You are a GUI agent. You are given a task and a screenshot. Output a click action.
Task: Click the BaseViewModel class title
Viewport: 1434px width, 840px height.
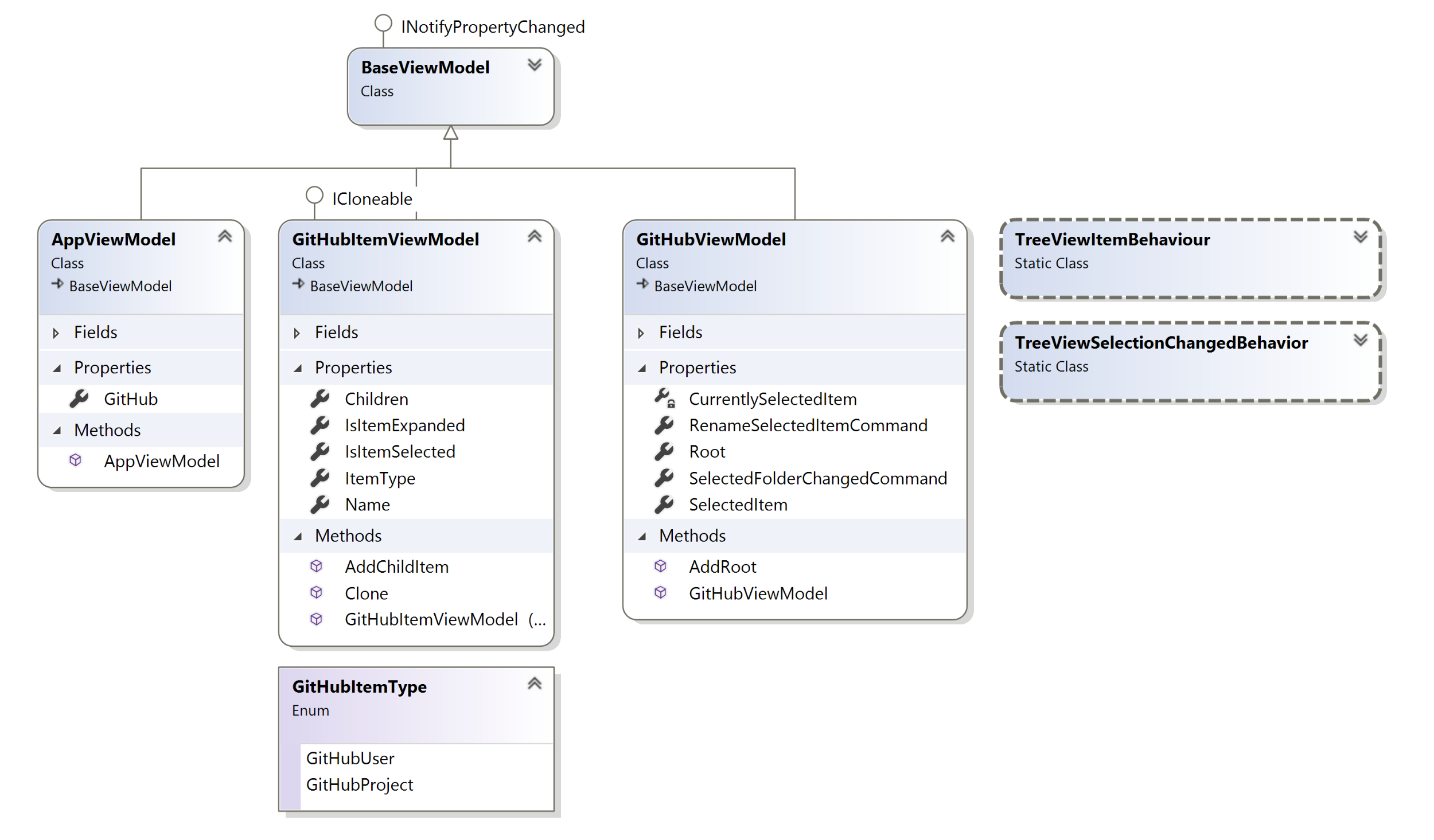coord(426,68)
